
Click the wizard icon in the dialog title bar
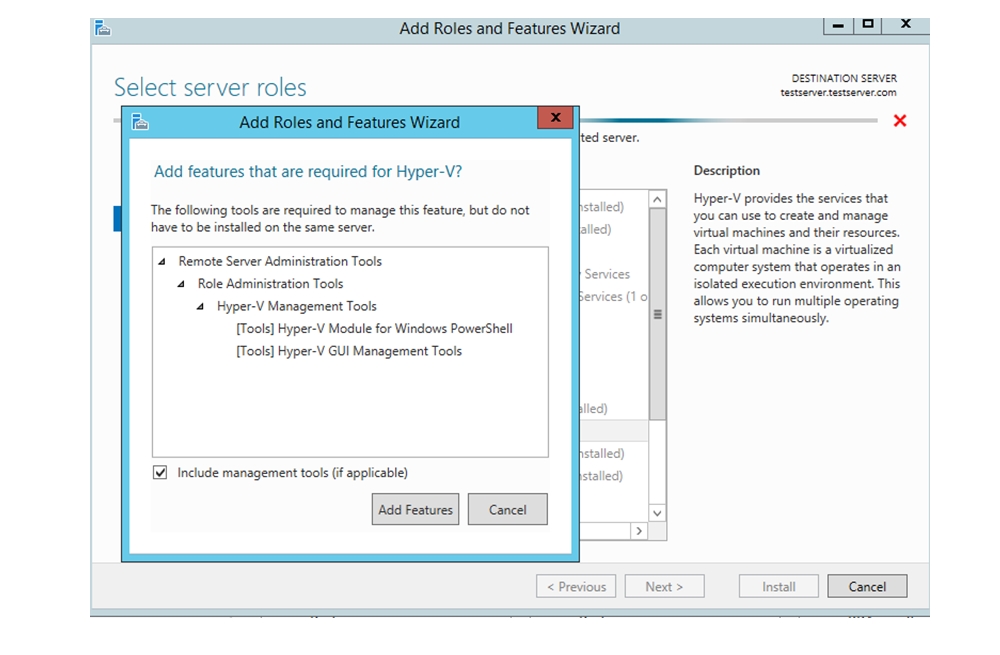pos(140,121)
